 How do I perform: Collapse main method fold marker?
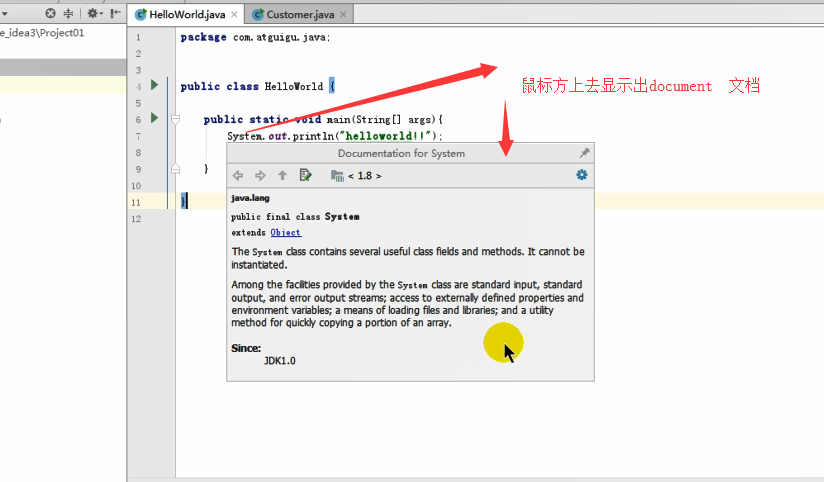(176, 120)
